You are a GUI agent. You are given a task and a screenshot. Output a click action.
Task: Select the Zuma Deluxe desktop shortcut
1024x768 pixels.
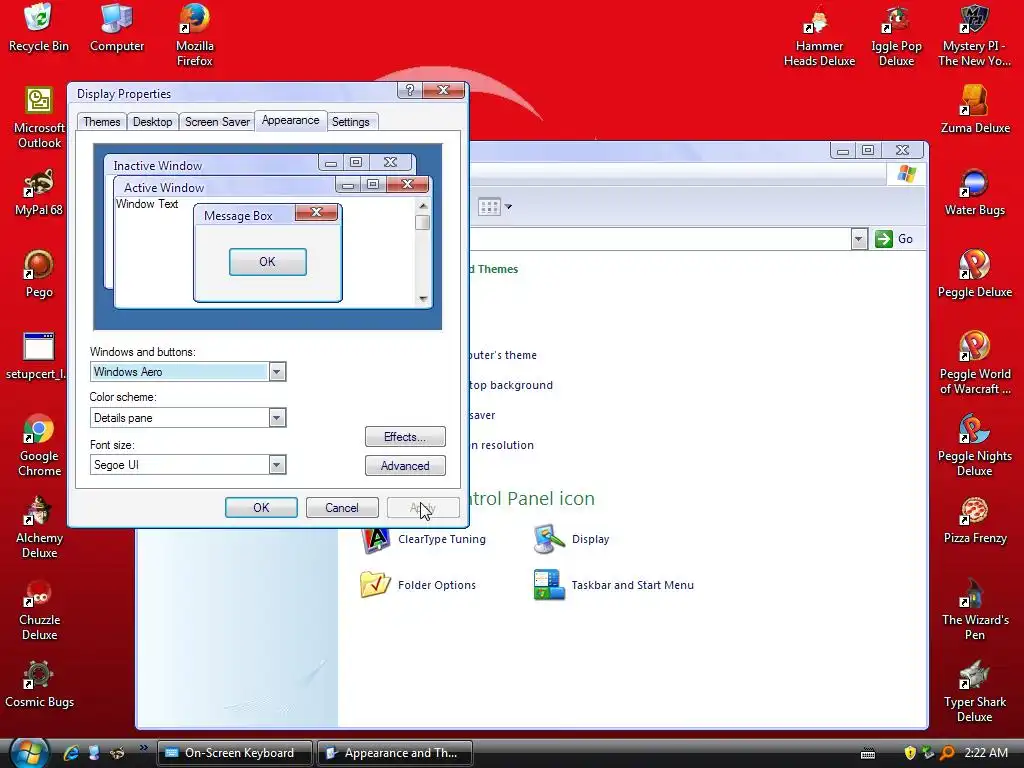tap(974, 110)
